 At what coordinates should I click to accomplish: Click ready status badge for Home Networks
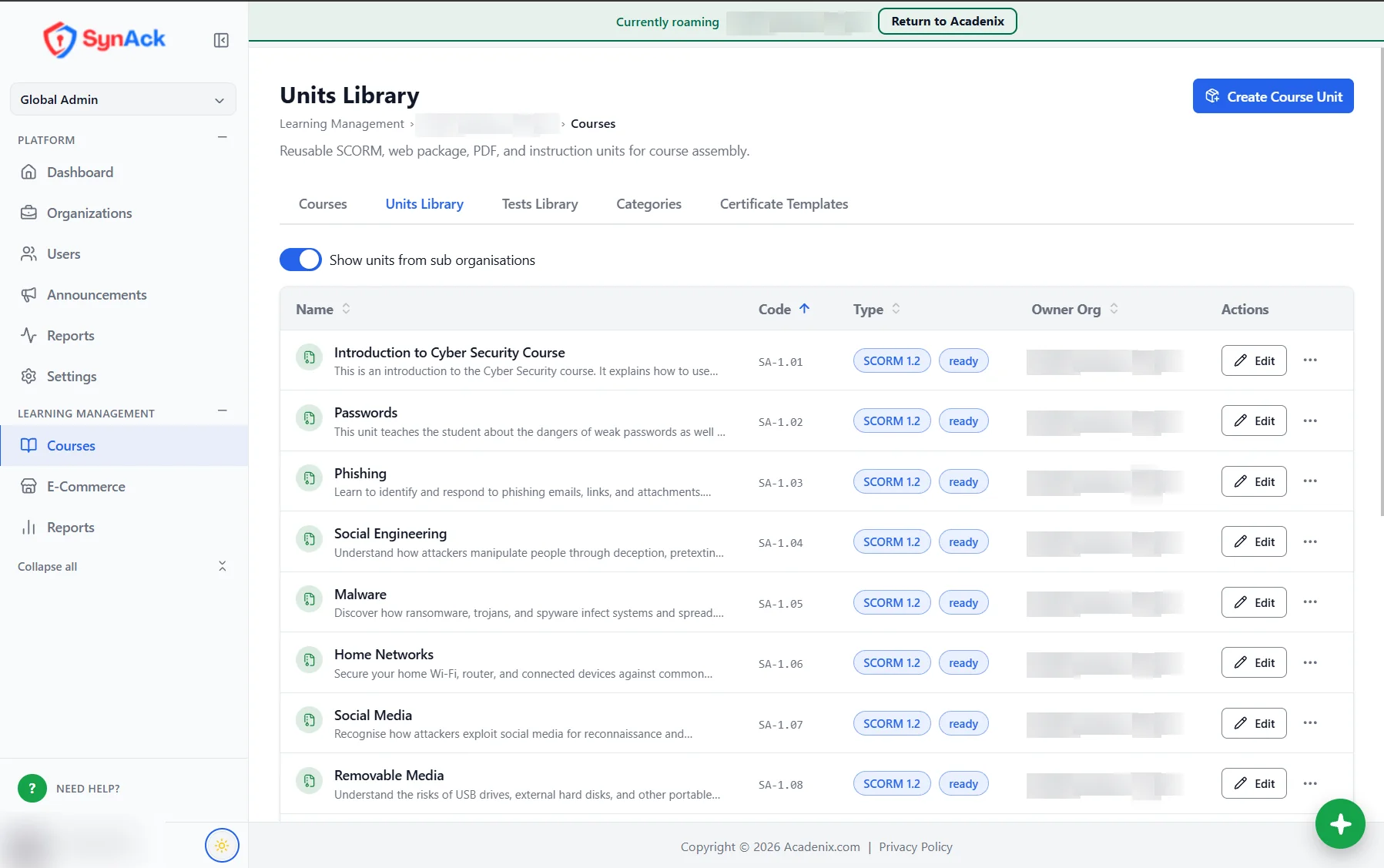pyautogui.click(x=963, y=662)
